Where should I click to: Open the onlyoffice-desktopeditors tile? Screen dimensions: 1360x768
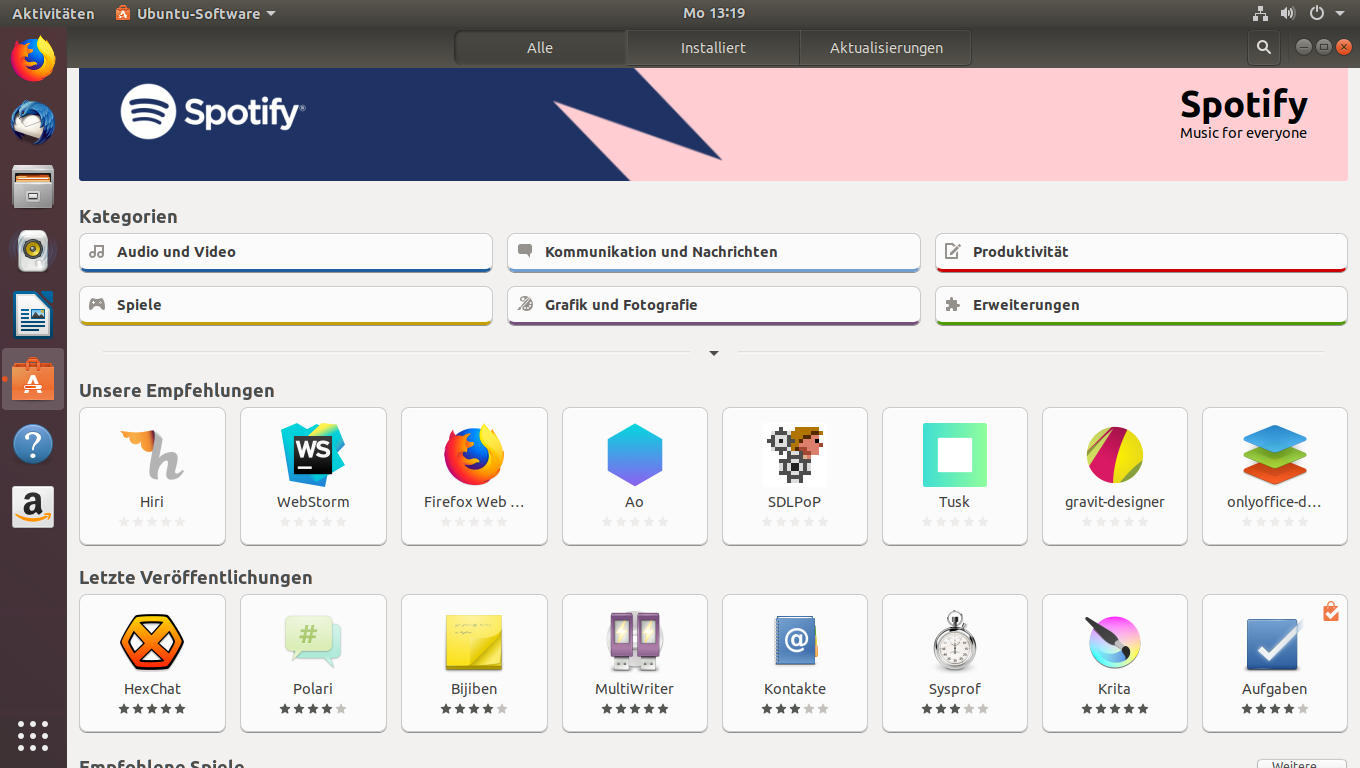click(x=1275, y=476)
